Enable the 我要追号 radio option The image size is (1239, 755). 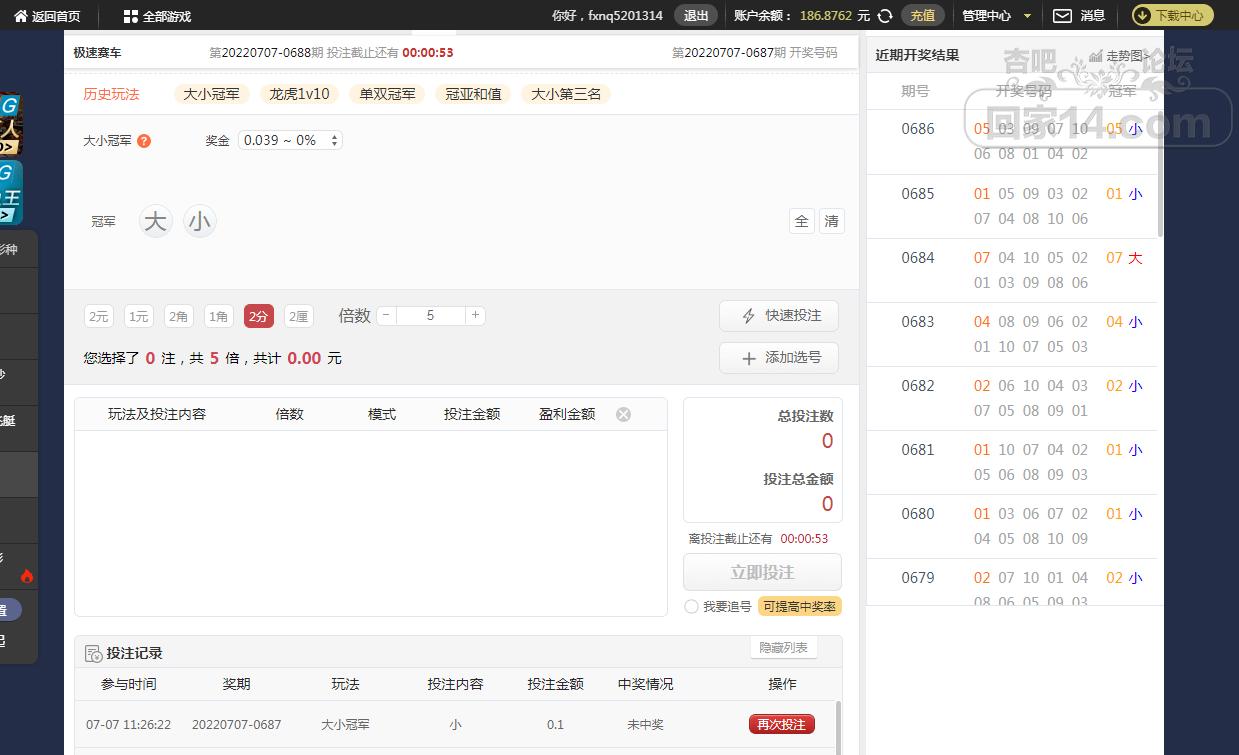pyautogui.click(x=691, y=607)
